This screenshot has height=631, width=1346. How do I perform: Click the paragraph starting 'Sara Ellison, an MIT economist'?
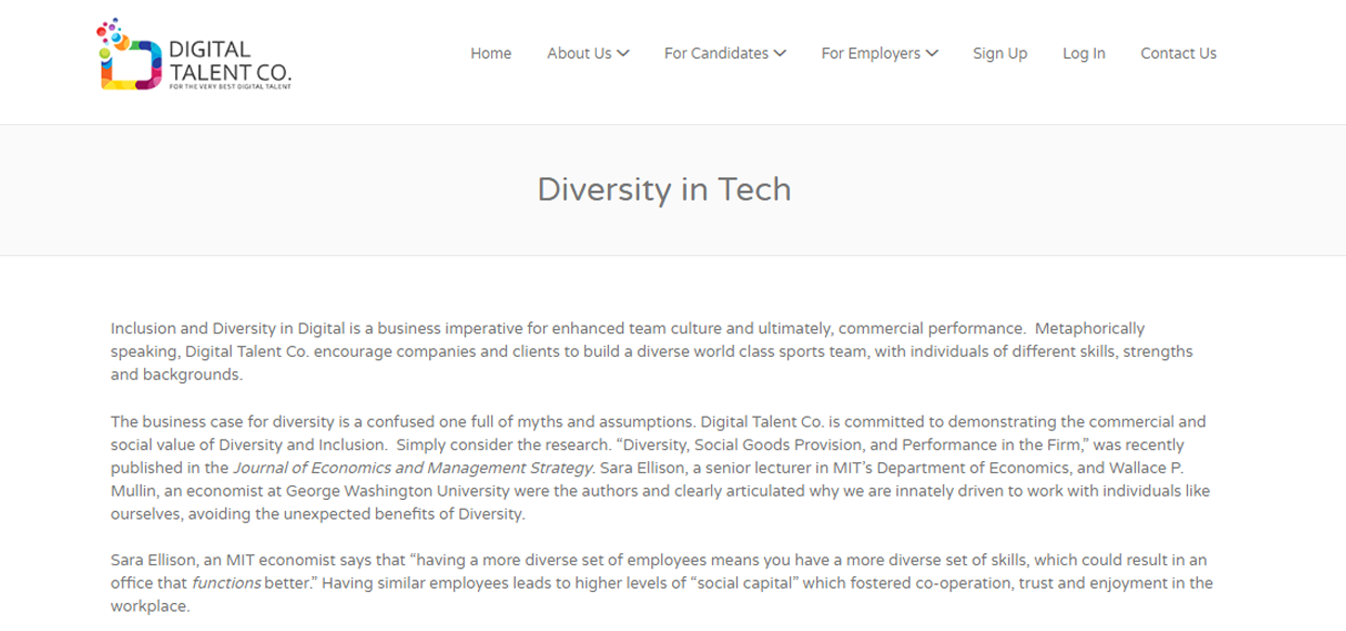click(661, 583)
